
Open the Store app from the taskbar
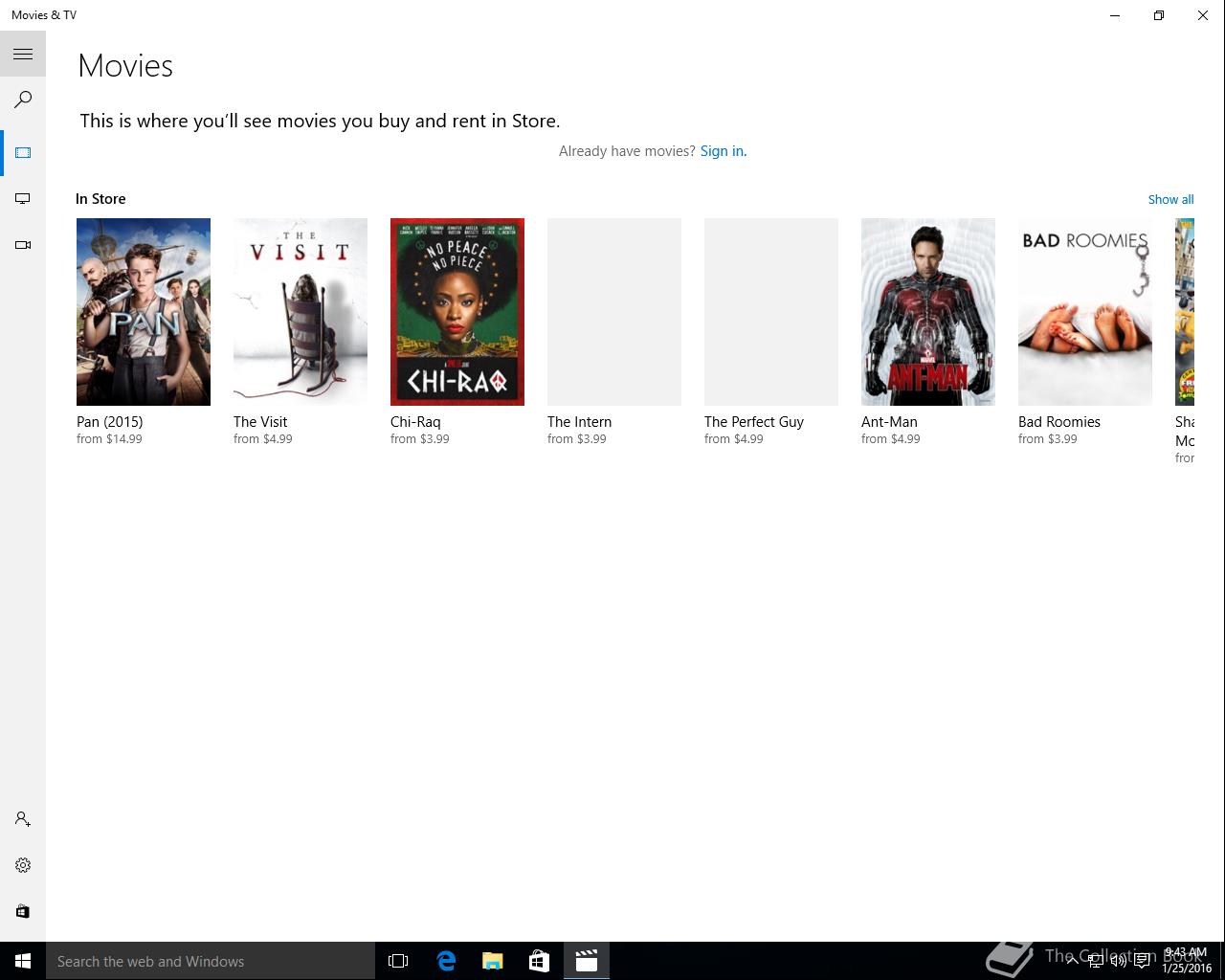(x=540, y=961)
